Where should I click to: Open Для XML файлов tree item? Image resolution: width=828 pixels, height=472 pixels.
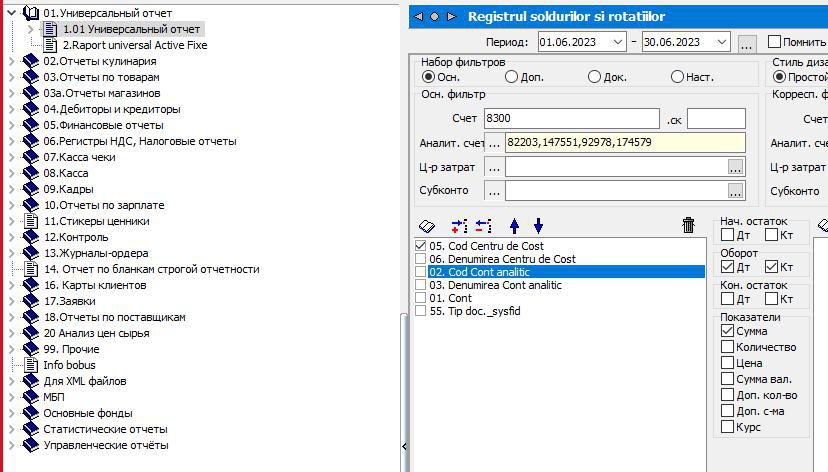coord(85,381)
